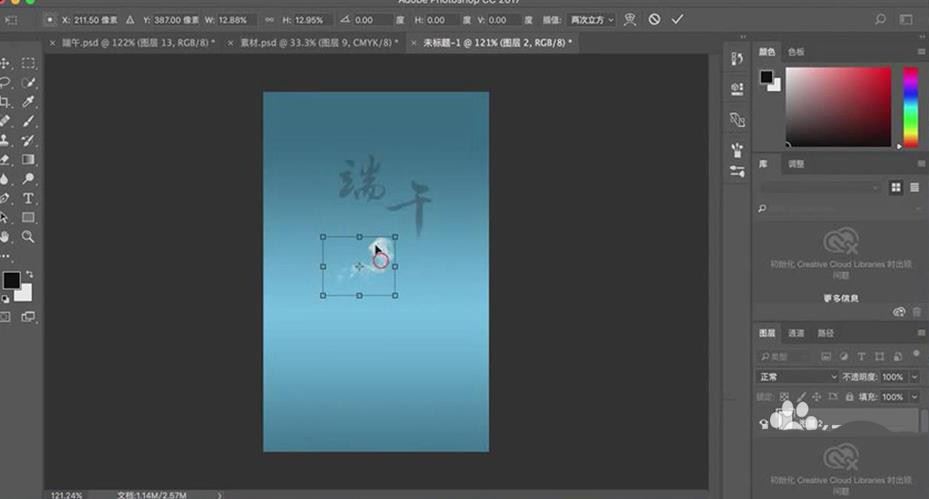
Task: Open the interpolation dropdown in options bar
Action: pos(592,20)
